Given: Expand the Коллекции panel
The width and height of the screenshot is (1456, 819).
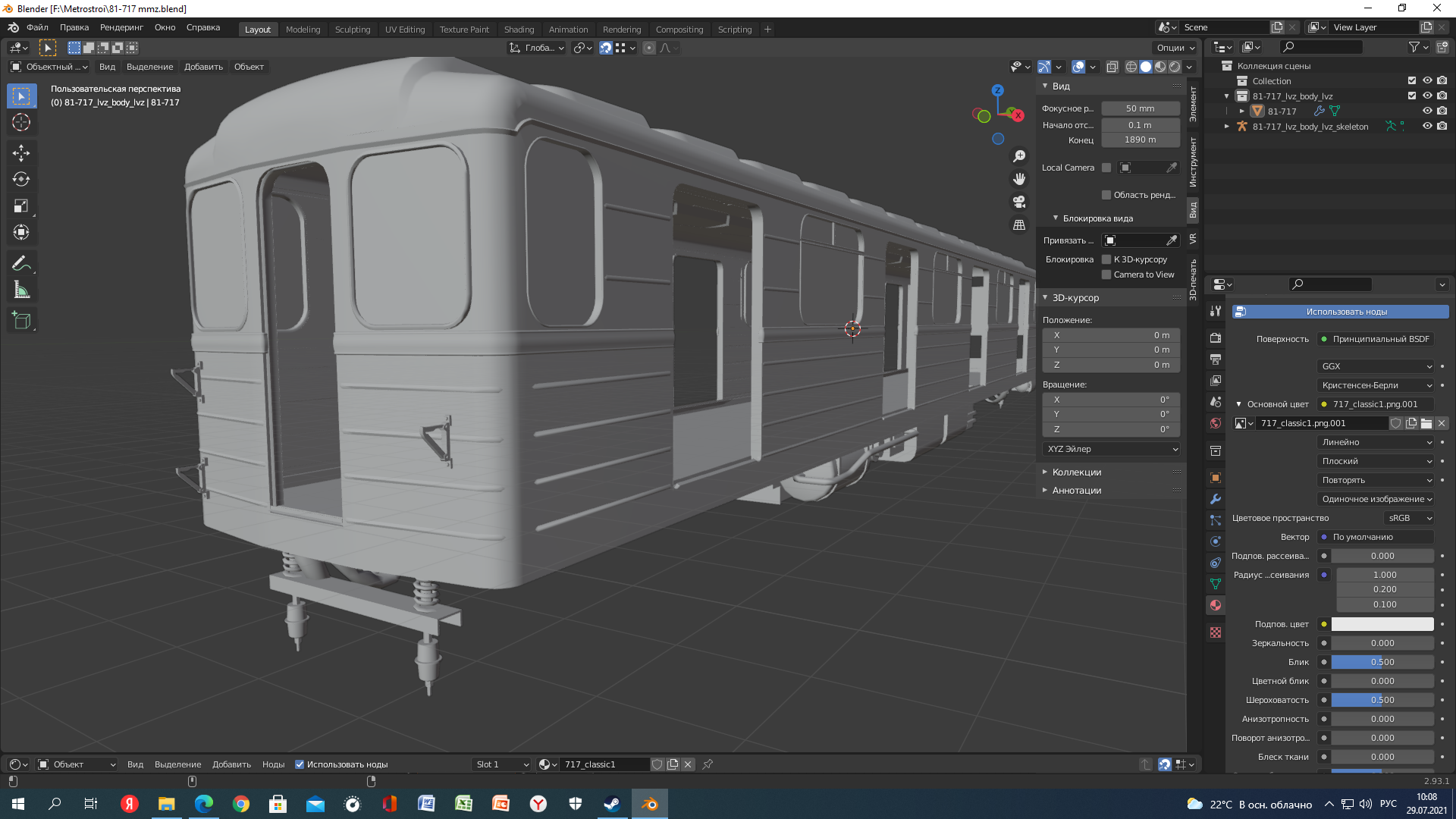Looking at the screenshot, I should 1076,472.
